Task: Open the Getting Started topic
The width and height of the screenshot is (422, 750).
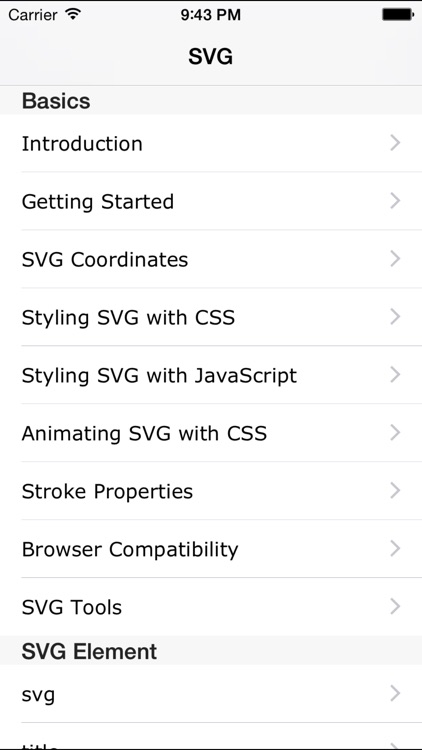Action: tap(211, 201)
